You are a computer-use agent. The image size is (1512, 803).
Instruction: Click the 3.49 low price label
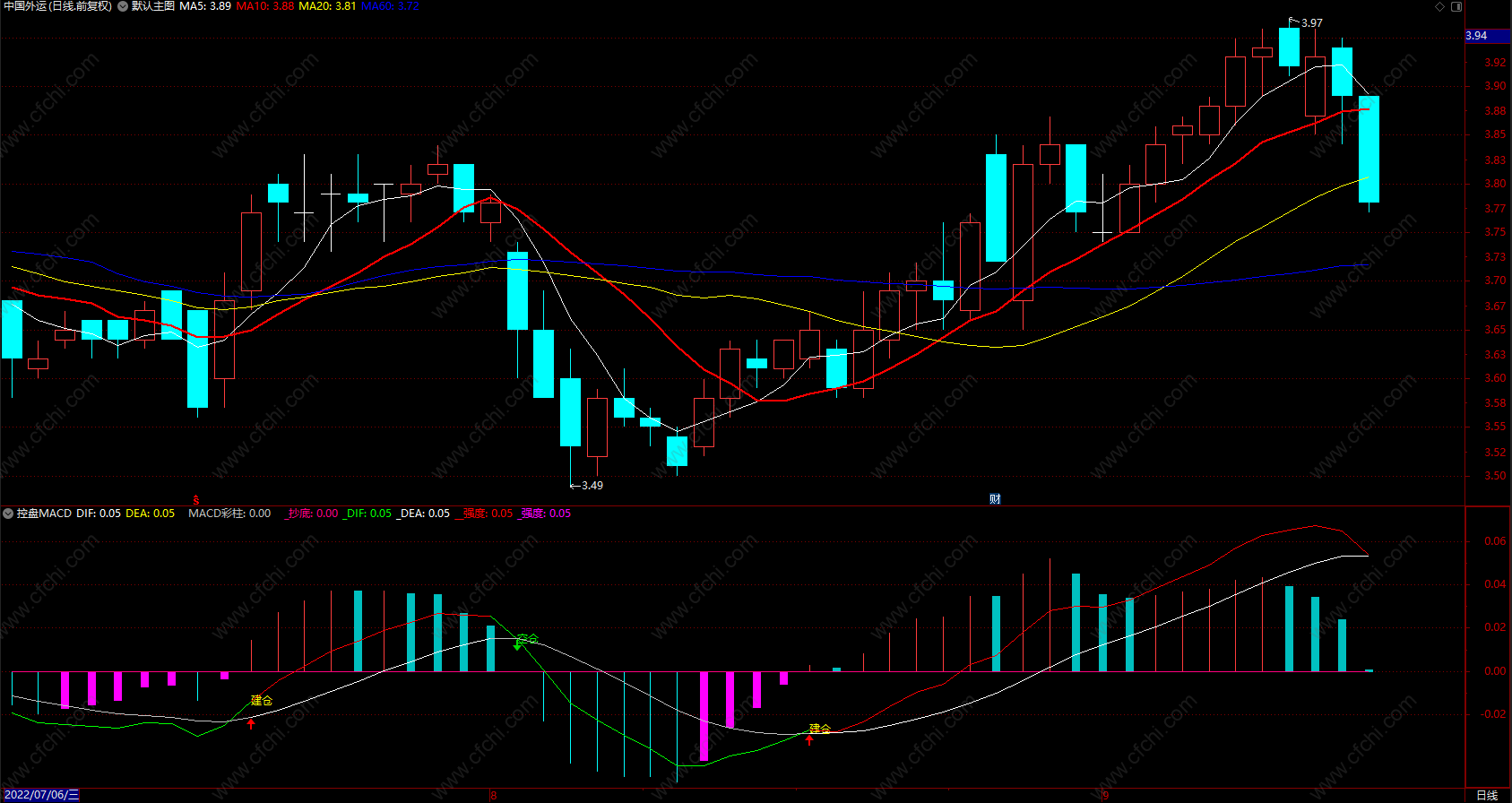(x=592, y=486)
